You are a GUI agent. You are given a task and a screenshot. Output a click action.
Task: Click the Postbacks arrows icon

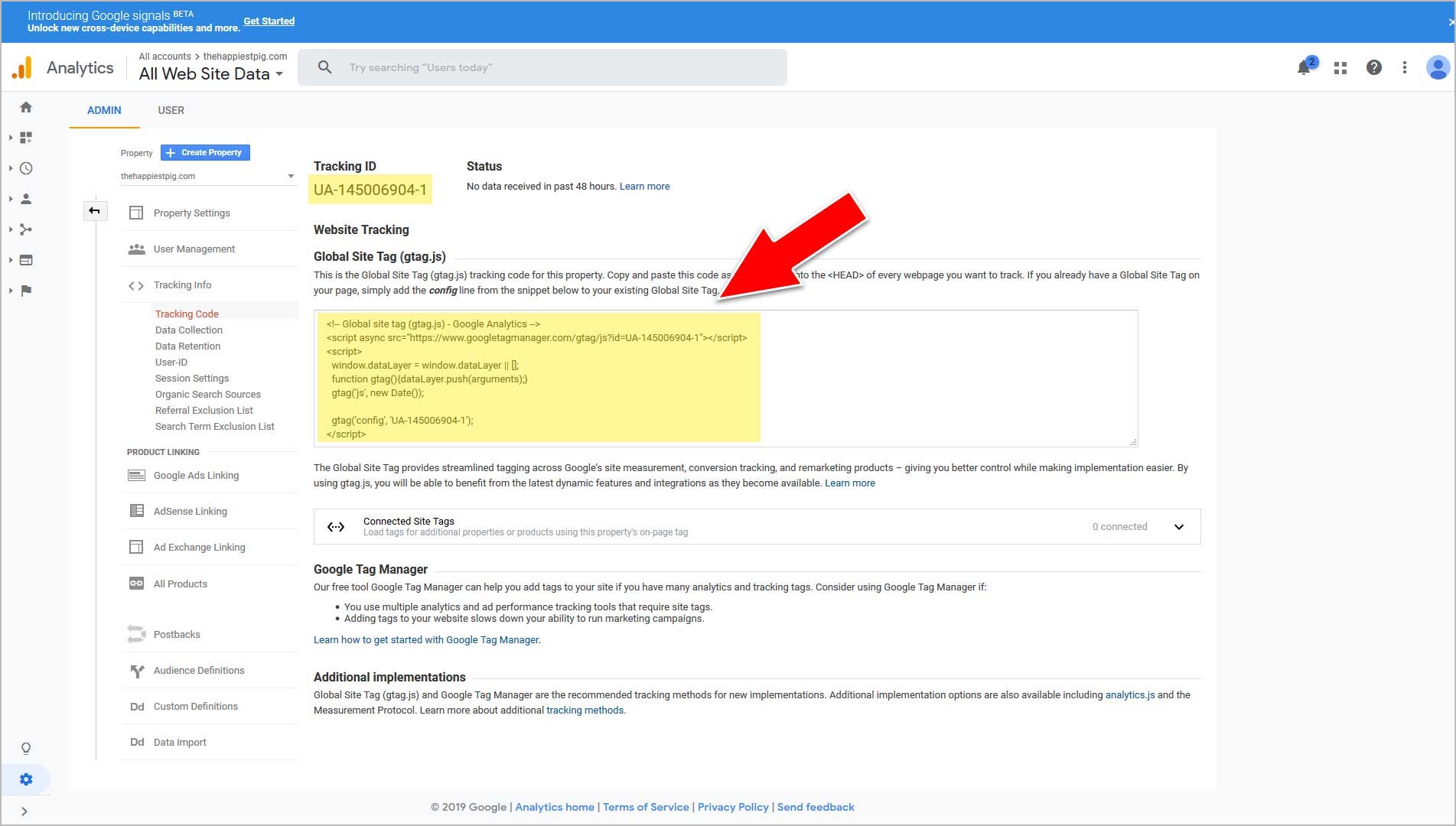[x=136, y=634]
